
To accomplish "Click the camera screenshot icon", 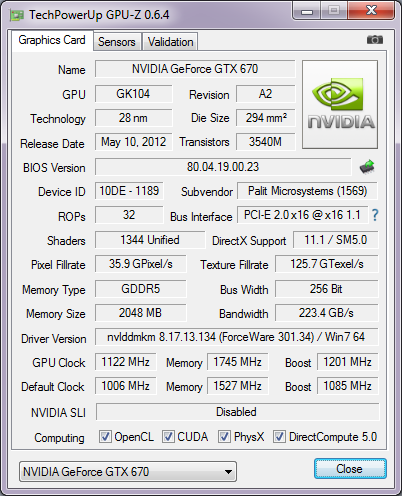I will [x=375, y=40].
